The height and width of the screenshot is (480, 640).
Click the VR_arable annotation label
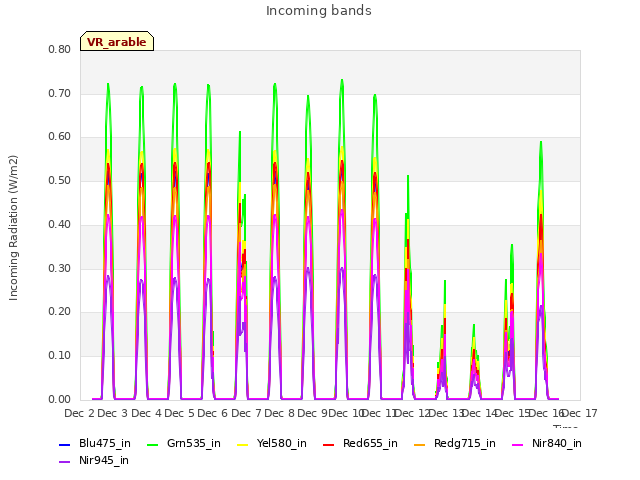(117, 42)
